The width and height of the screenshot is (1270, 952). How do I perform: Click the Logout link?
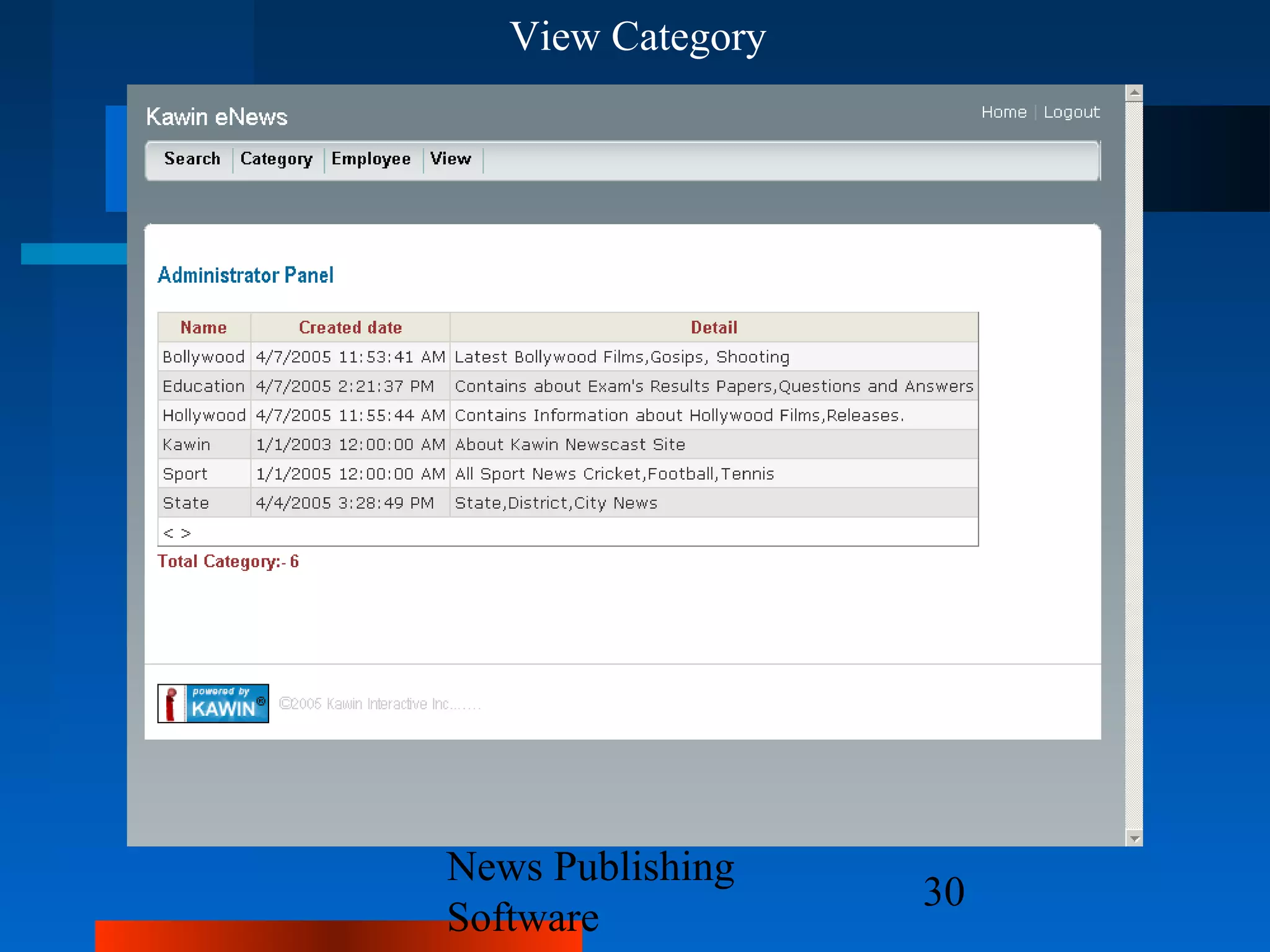pos(1072,112)
